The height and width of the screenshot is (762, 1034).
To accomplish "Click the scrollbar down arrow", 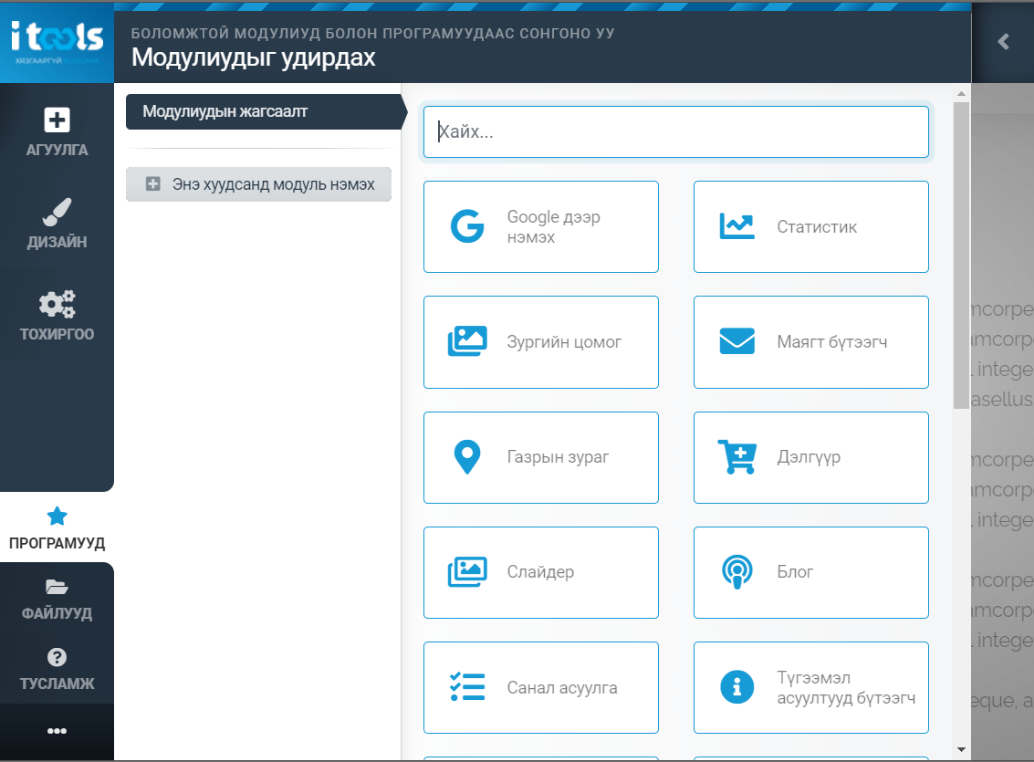I will coord(961,749).
